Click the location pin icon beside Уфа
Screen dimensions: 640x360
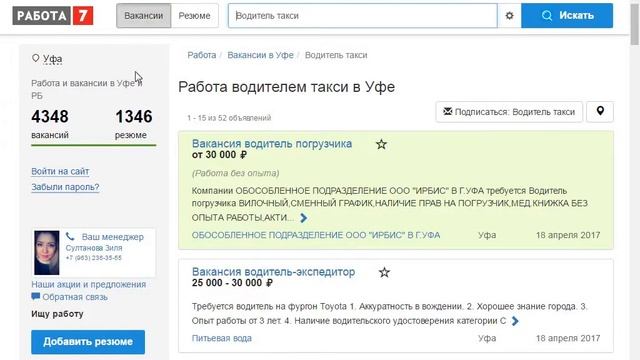point(36,58)
